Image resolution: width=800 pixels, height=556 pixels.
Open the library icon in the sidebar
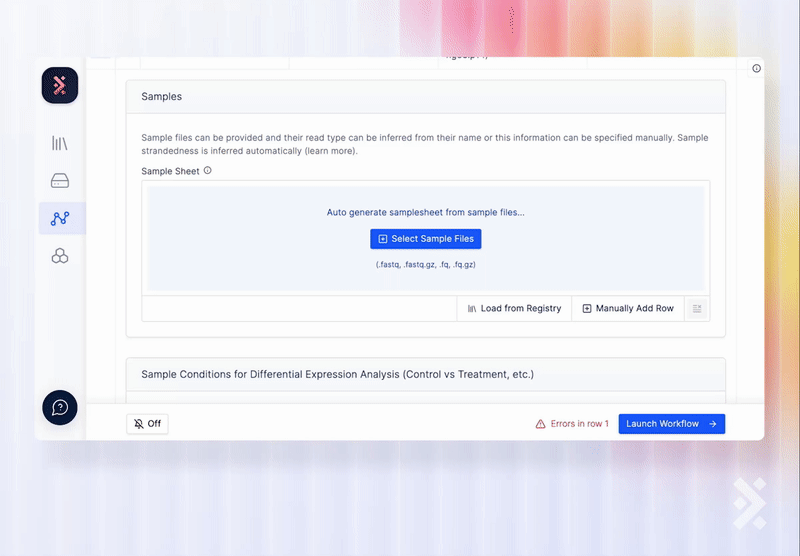click(x=60, y=143)
